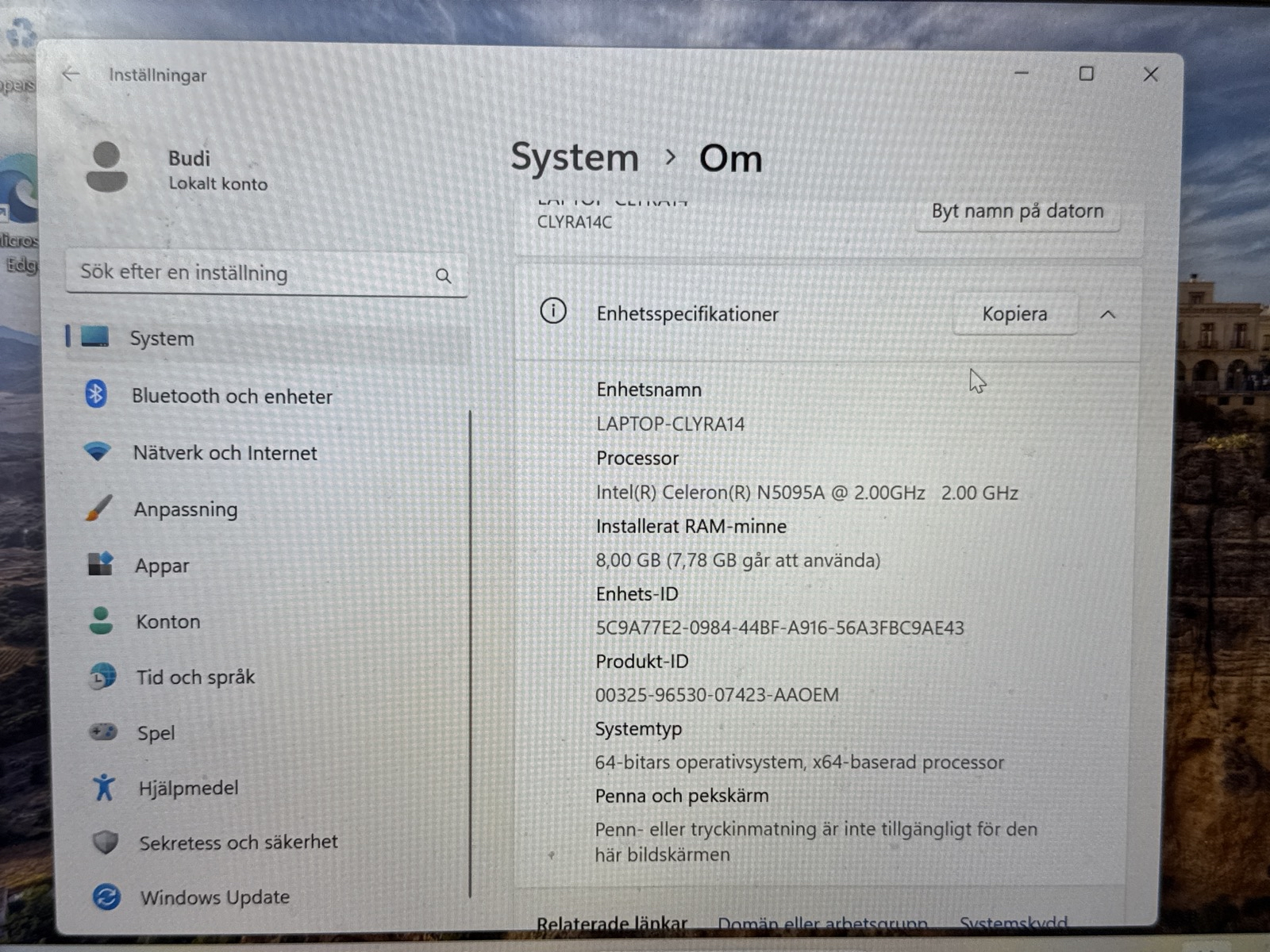Click the globe clock Tid och språk icon

pos(102,677)
